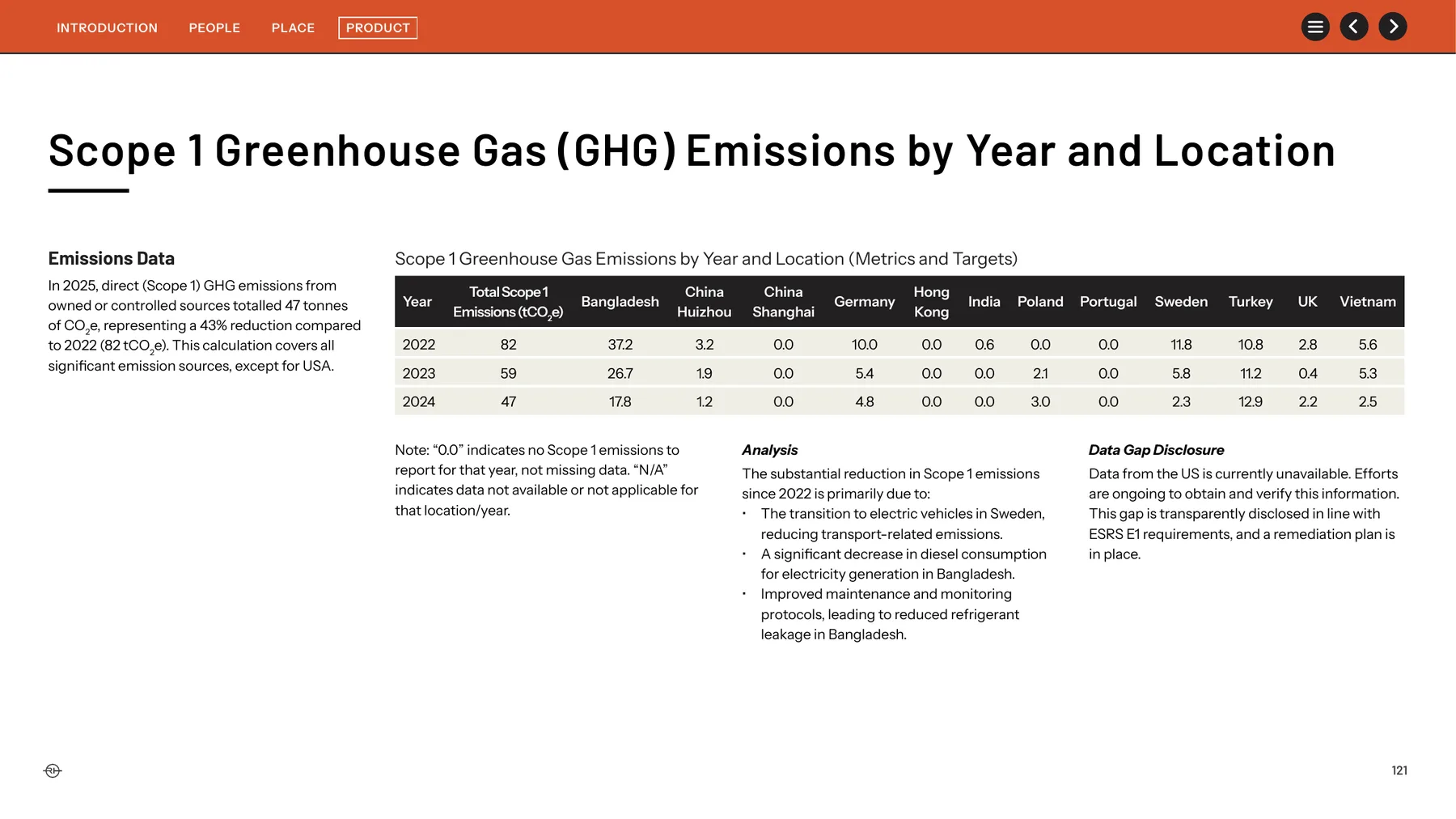Click India value "0.6"

(984, 345)
